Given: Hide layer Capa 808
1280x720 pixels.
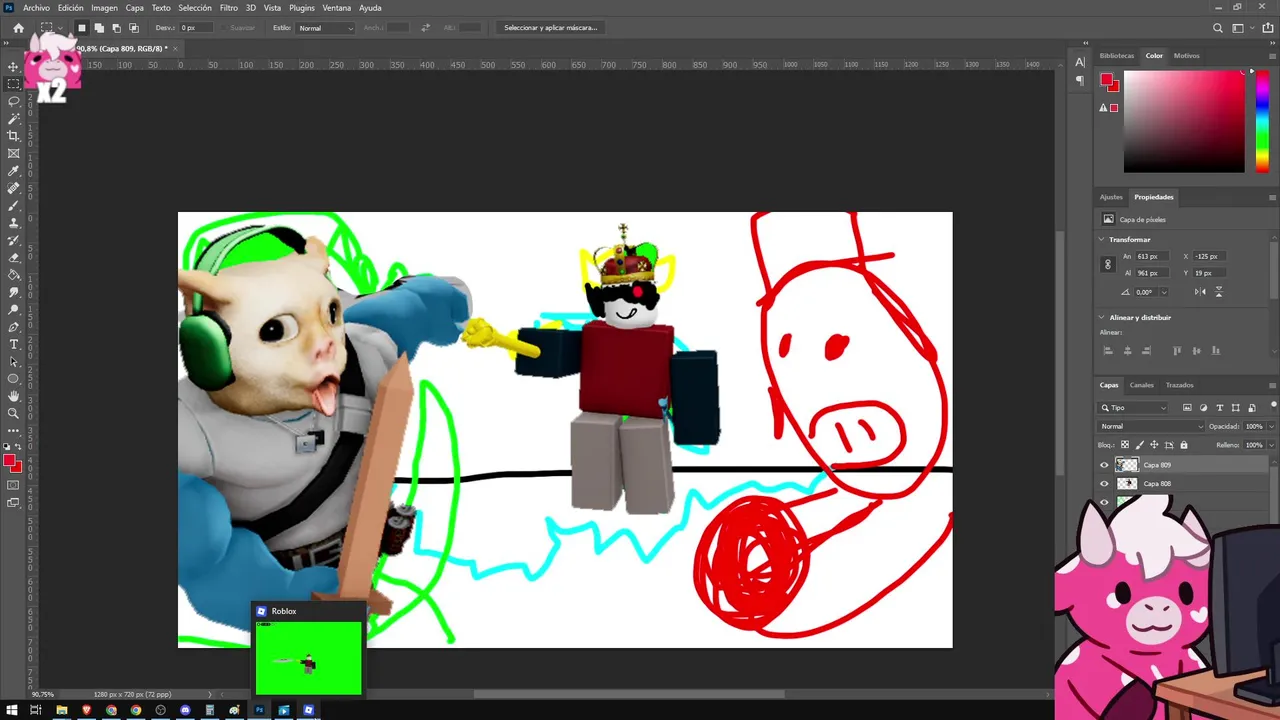Looking at the screenshot, I should point(1104,484).
